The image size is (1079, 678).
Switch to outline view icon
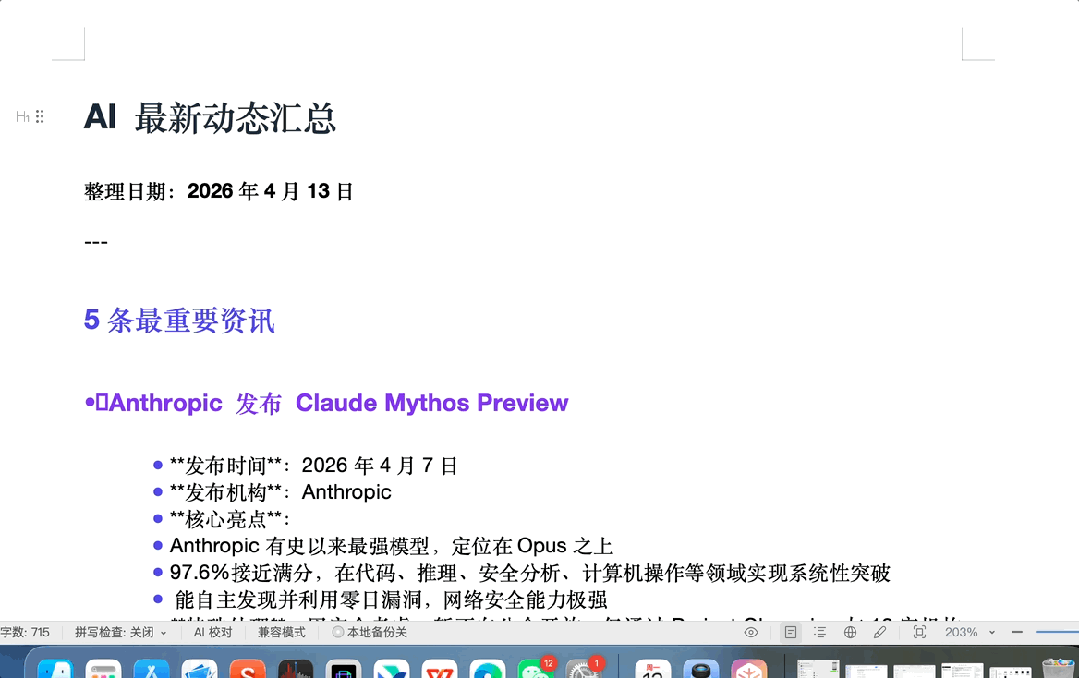tap(820, 632)
